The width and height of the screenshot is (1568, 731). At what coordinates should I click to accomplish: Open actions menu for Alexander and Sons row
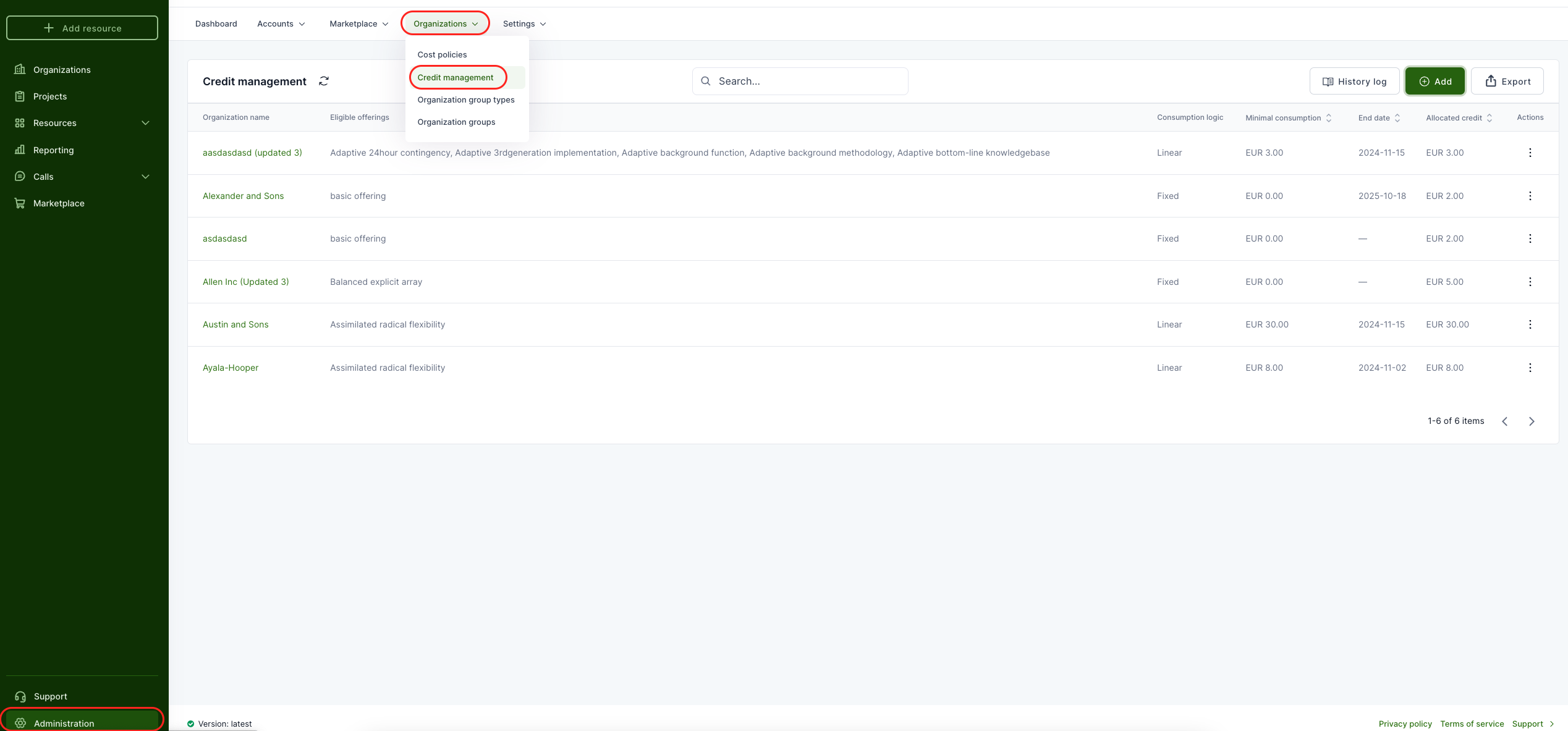[1530, 196]
